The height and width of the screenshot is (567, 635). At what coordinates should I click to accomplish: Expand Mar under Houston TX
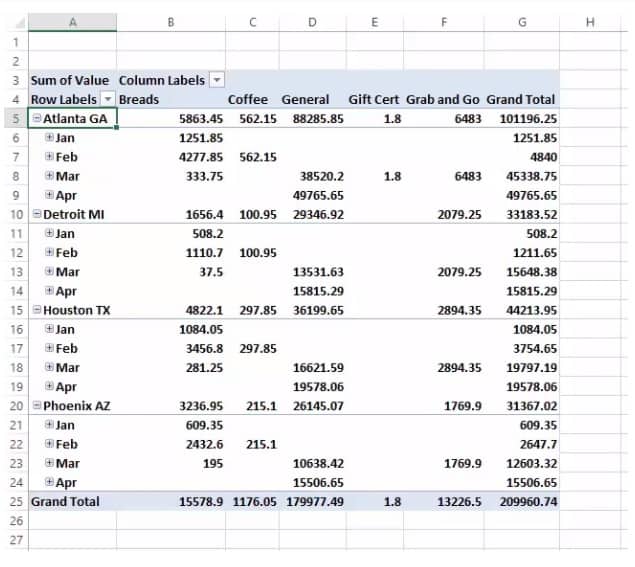49,367
